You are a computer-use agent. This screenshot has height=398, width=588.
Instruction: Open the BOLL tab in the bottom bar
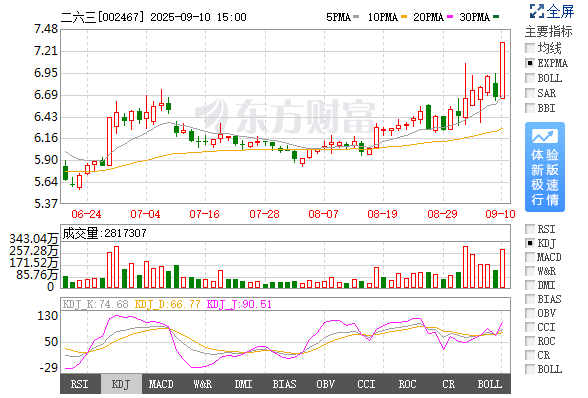click(x=490, y=384)
